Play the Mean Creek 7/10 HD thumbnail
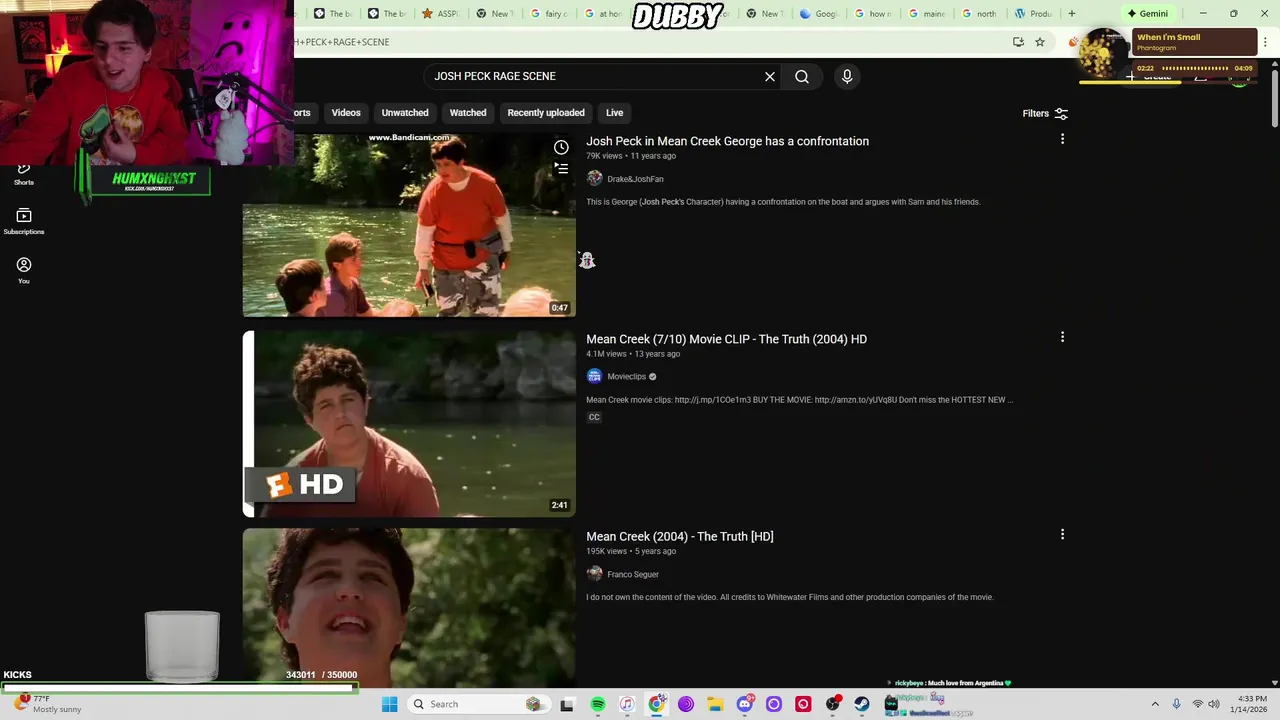 [409, 424]
